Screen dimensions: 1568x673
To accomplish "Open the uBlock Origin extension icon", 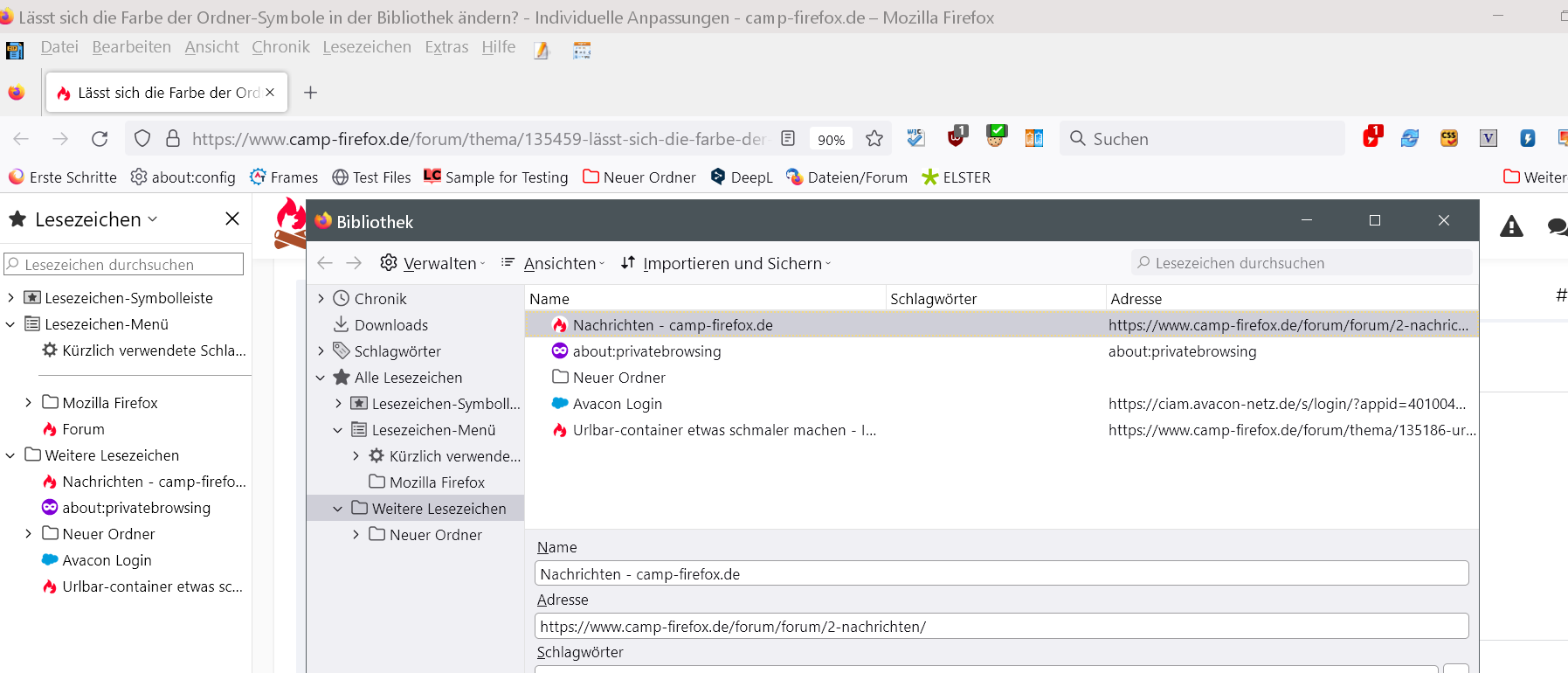I will coord(957,137).
